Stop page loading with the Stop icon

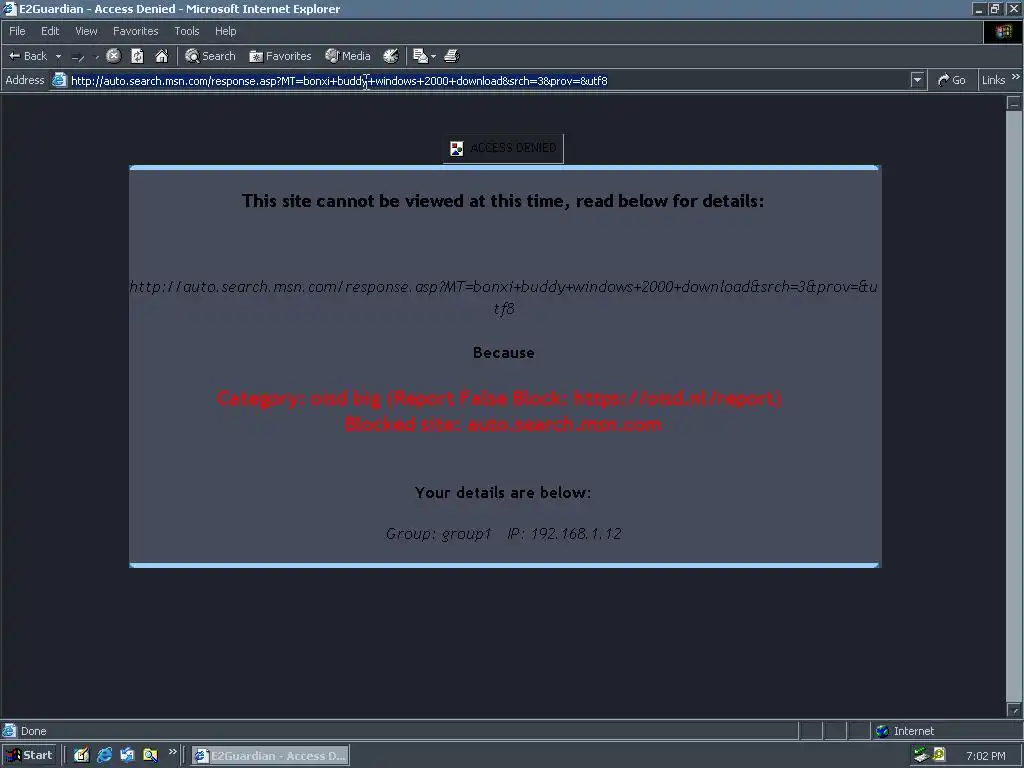coord(114,56)
